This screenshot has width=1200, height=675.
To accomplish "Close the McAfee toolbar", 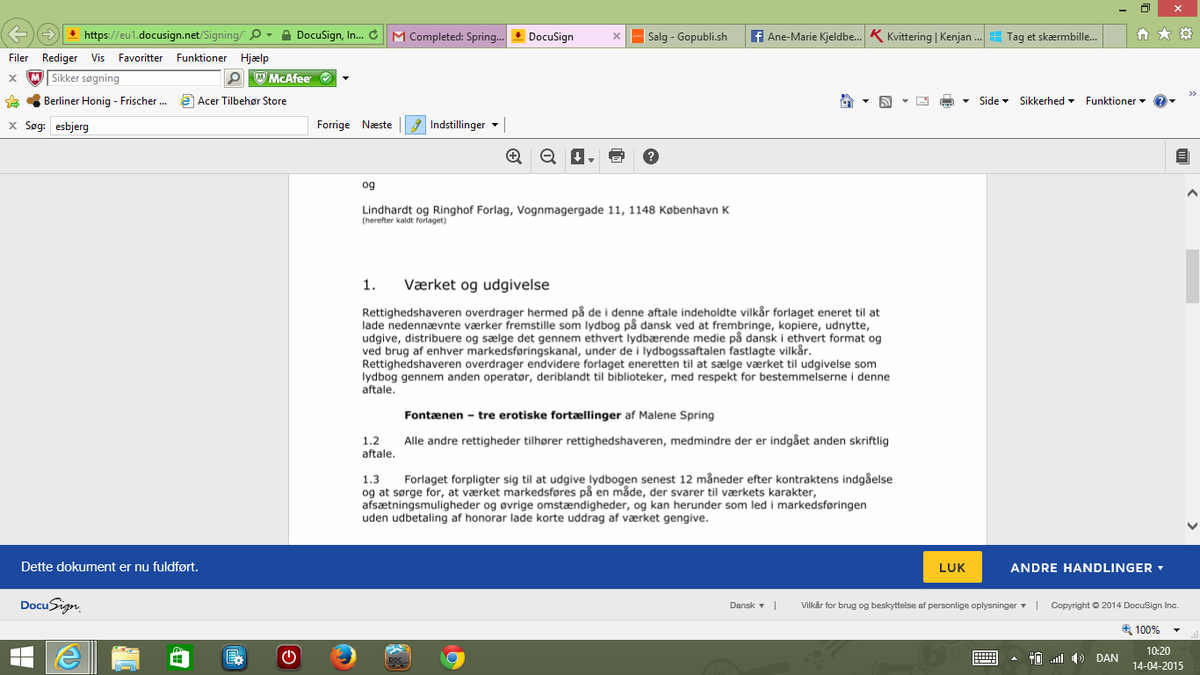I will [11, 78].
